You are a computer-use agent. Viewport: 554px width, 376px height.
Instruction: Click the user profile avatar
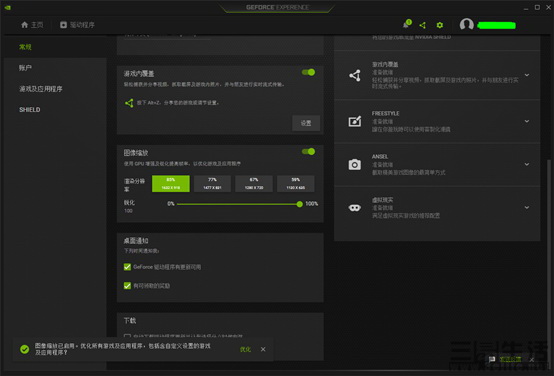pyautogui.click(x=466, y=24)
